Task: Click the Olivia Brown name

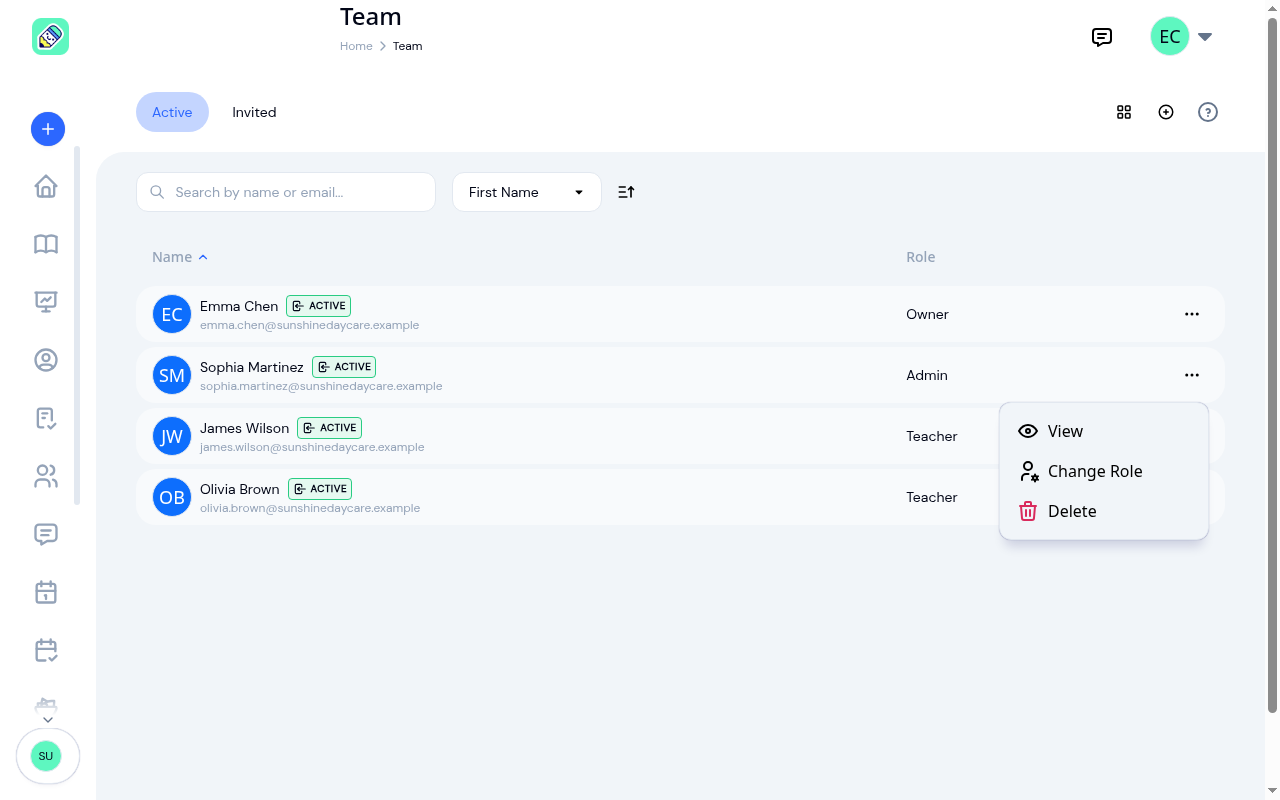Action: 240,489
